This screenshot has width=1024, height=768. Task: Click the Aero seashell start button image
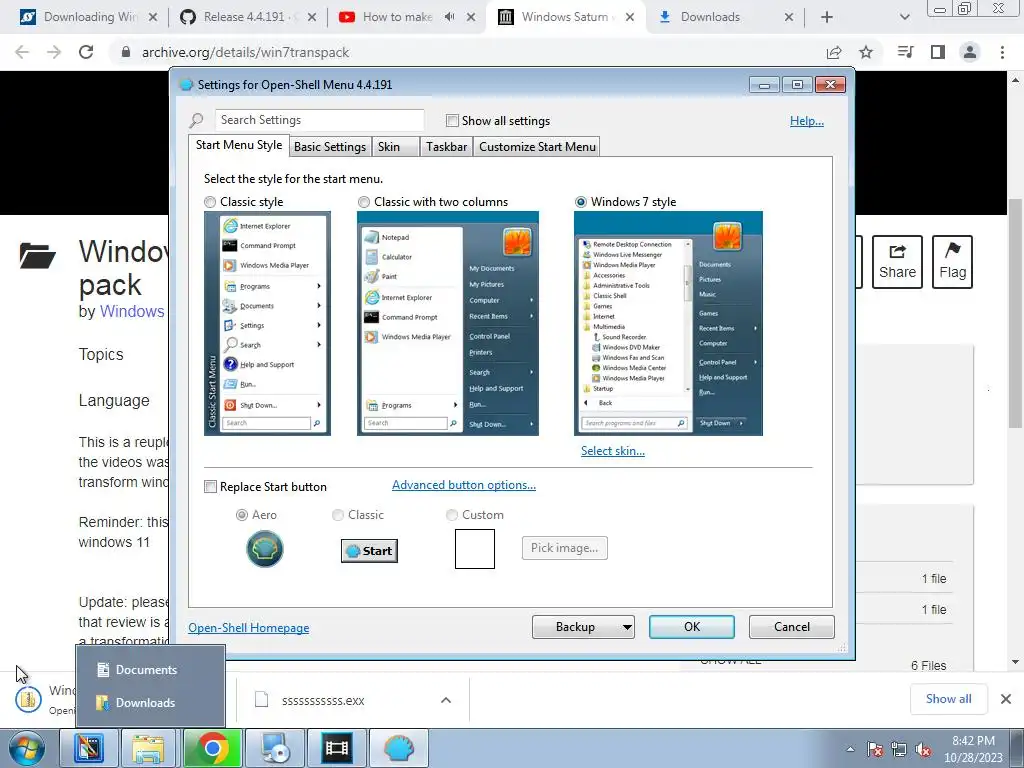tap(264, 549)
